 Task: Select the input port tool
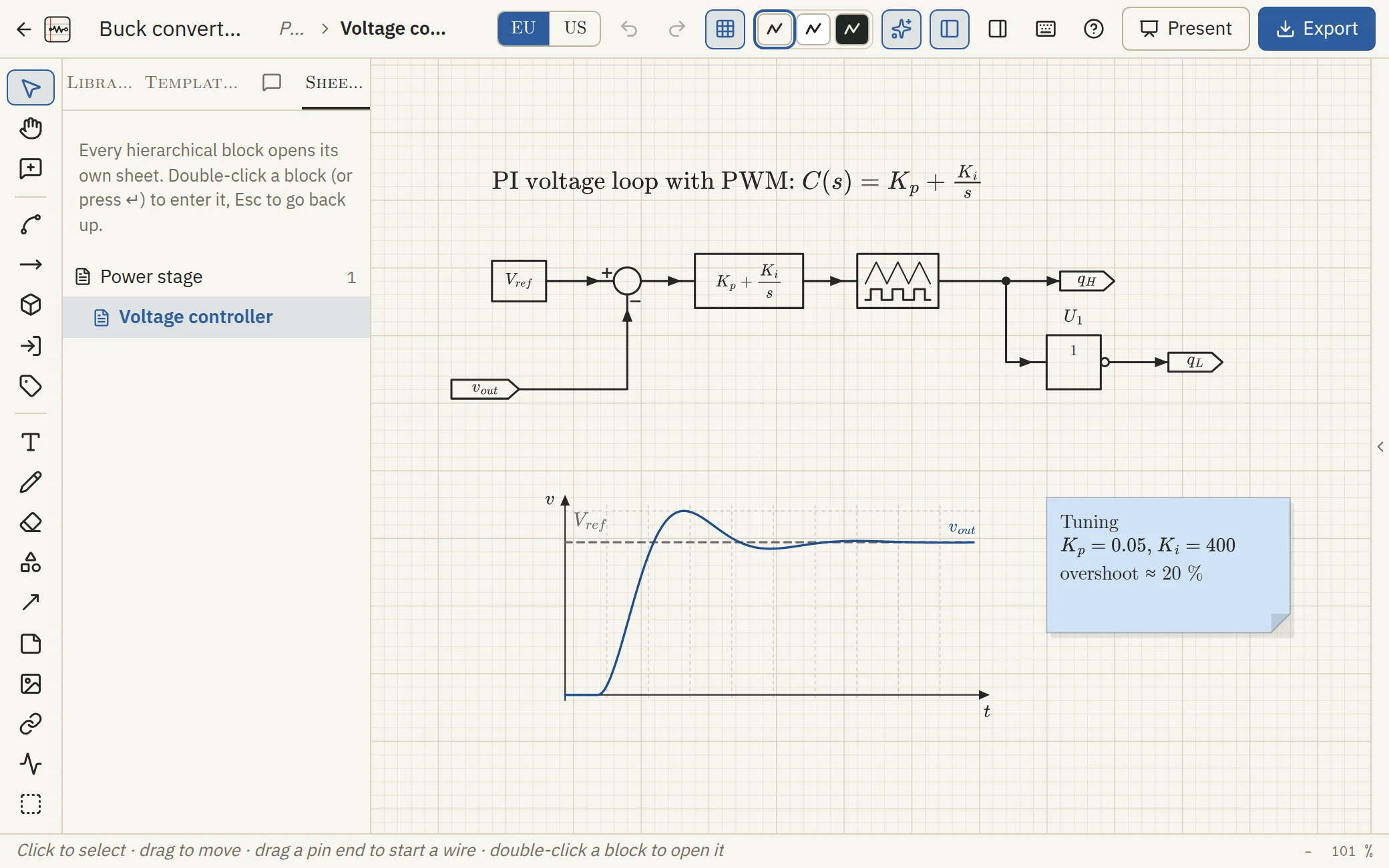[x=31, y=346]
